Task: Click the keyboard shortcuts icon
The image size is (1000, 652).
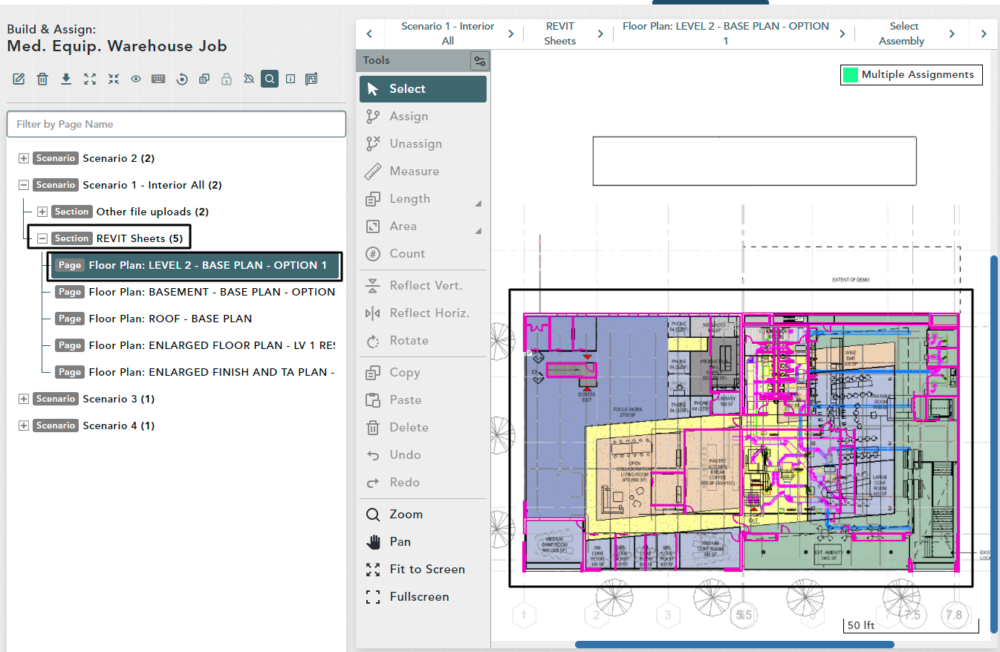Action: (158, 79)
